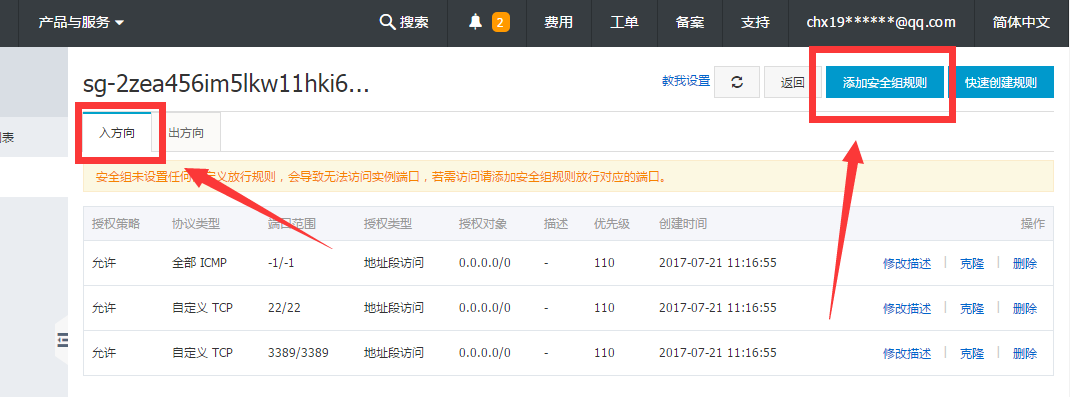Click the notification count badge 2
Image resolution: width=1070 pixels, height=397 pixels.
click(x=500, y=23)
